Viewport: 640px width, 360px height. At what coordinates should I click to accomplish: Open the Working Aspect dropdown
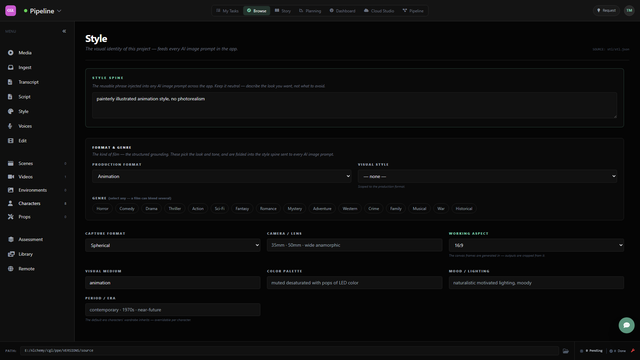coord(536,245)
